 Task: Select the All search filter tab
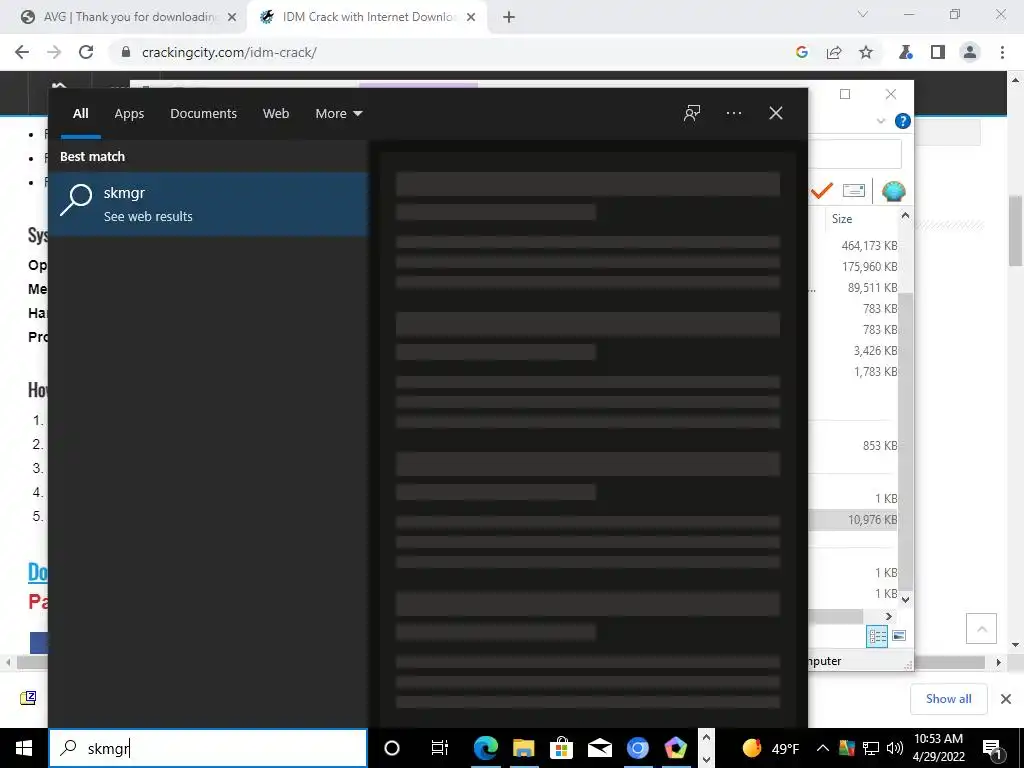(x=80, y=114)
